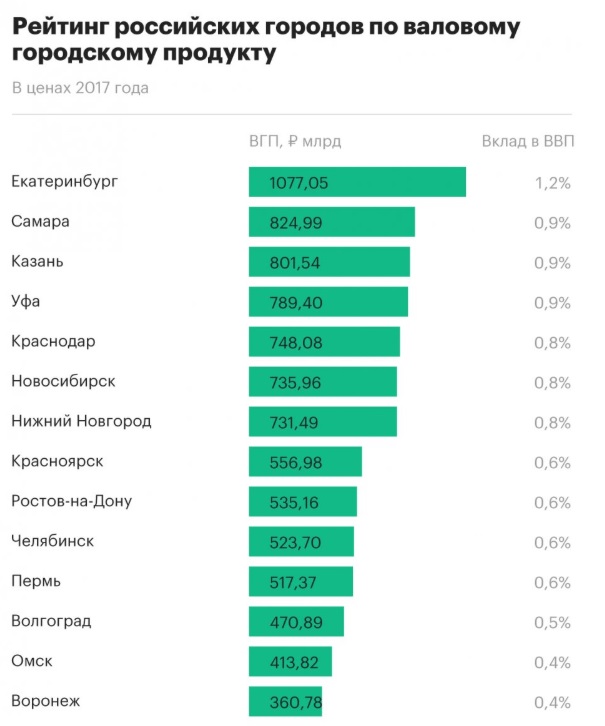Select the Красноярск bar showing 556,98
The width and height of the screenshot is (605, 726).
305,462
